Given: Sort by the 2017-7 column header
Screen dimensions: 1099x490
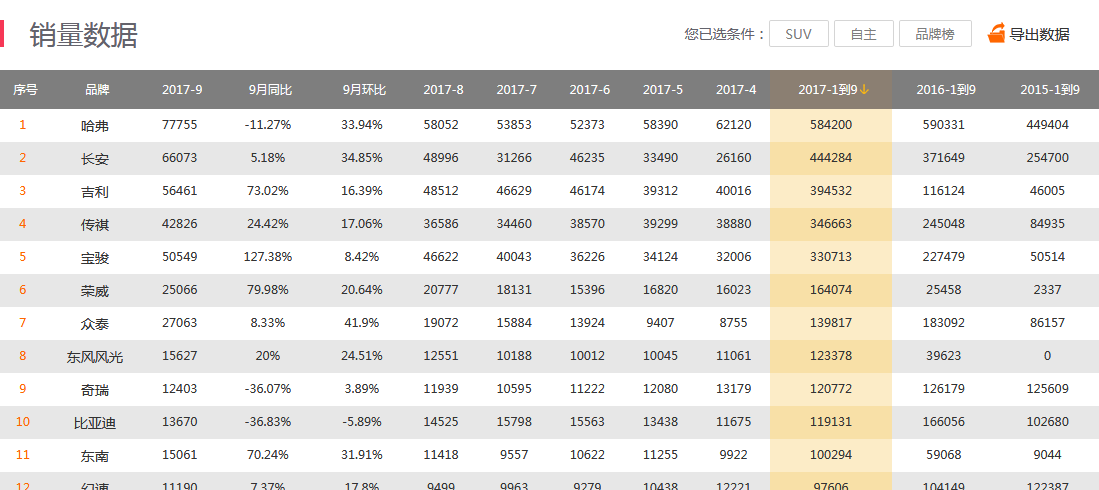Looking at the screenshot, I should click(x=517, y=90).
